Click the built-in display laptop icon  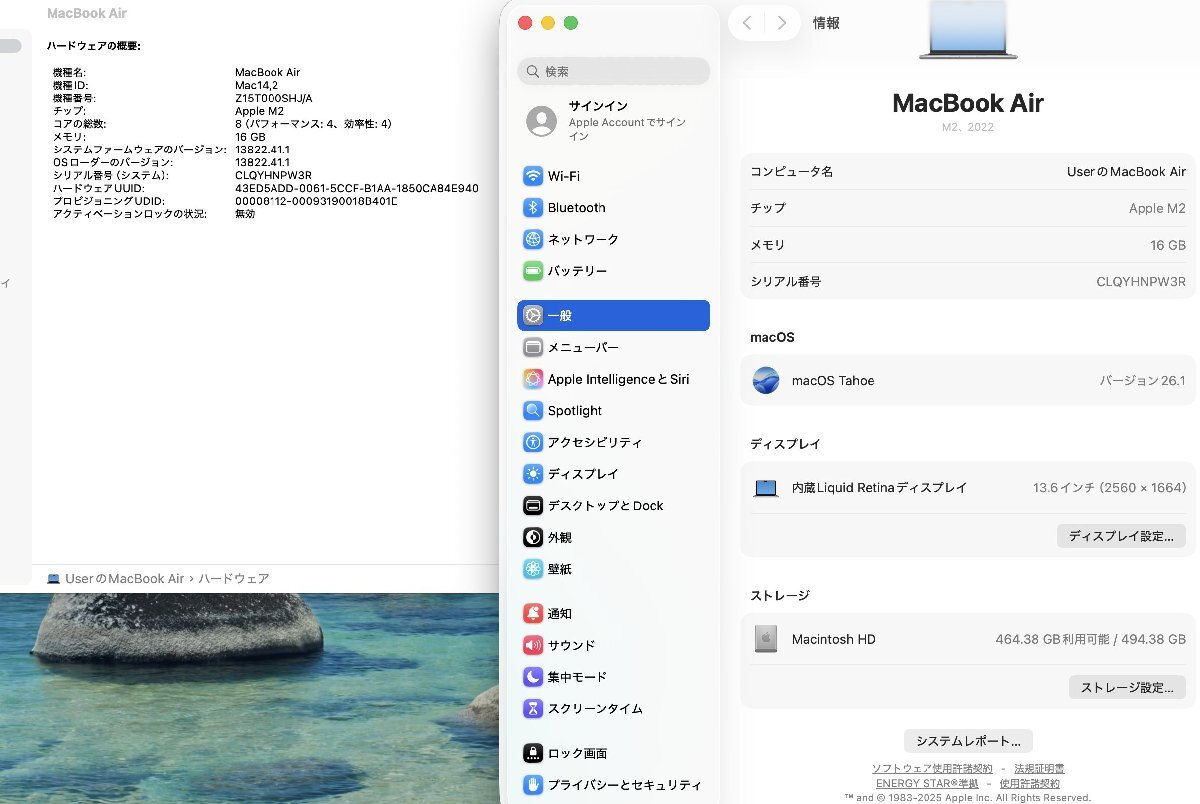coord(766,488)
